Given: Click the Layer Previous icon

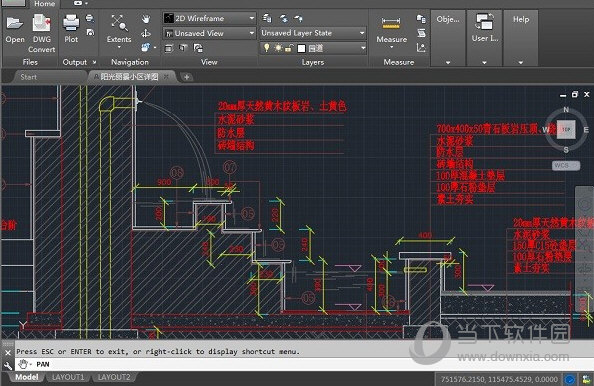Looking at the screenshot, I should coord(283,18).
